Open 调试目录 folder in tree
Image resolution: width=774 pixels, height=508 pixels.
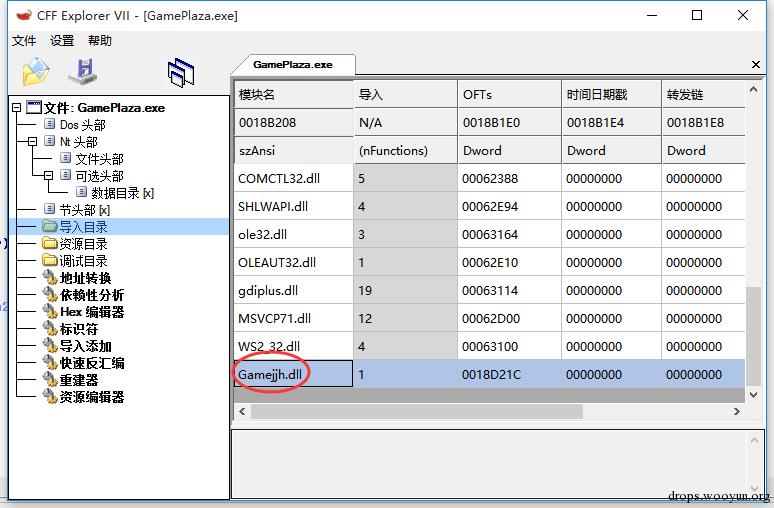tap(83, 261)
